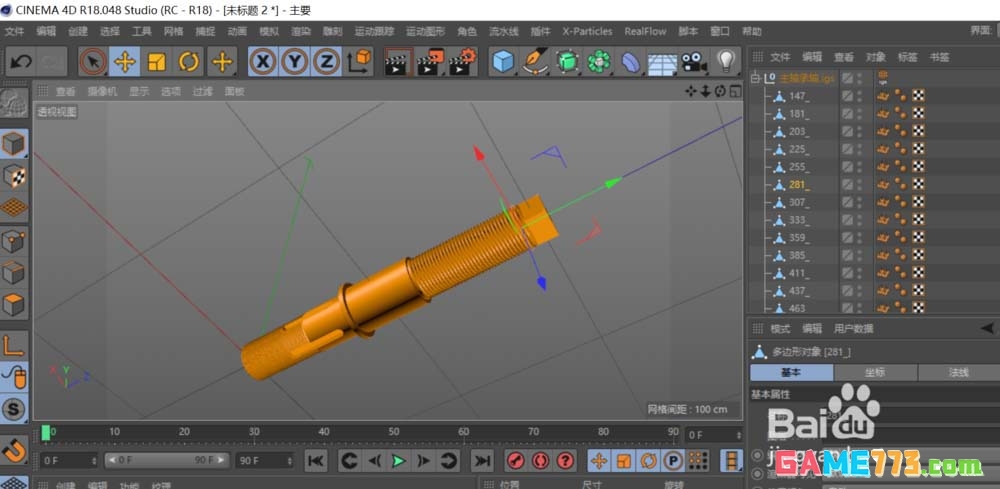
Task: Click the undo arrow icon
Action: (21, 62)
